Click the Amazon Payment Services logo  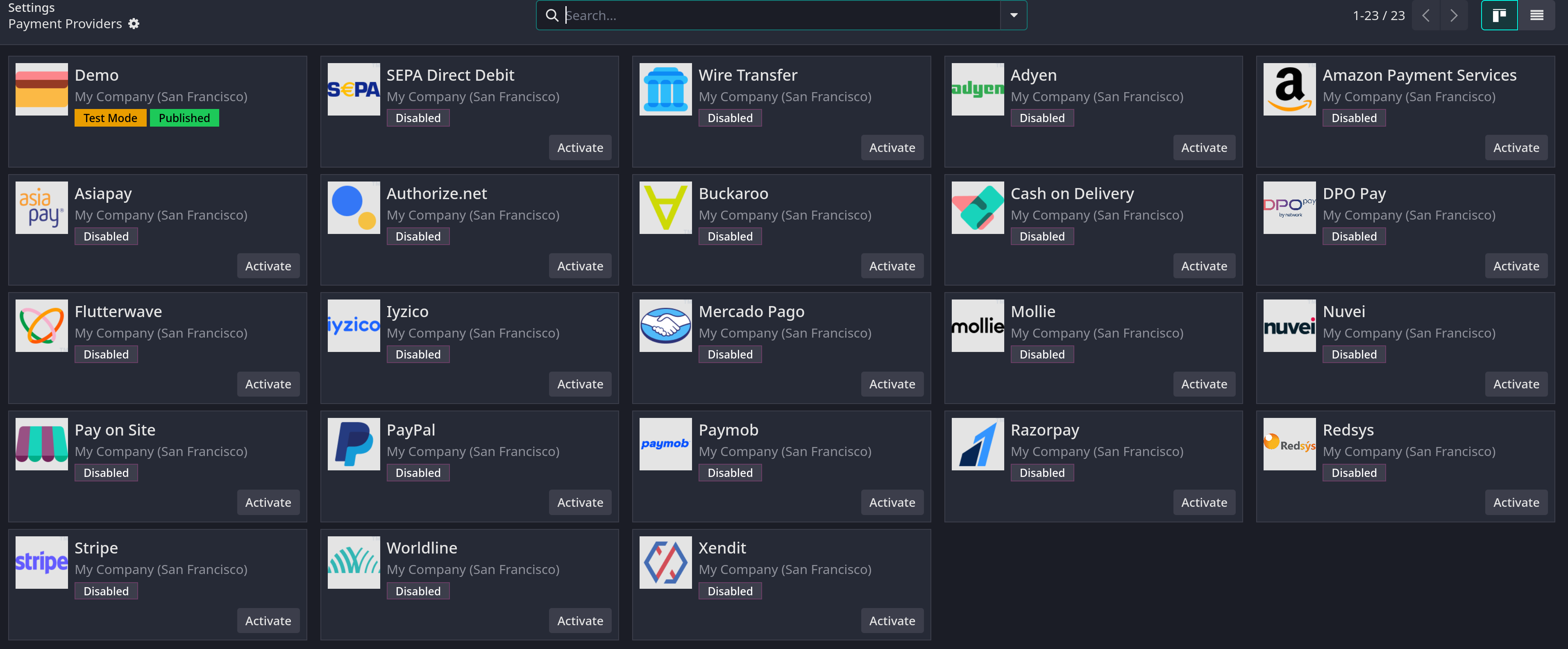tap(1289, 89)
